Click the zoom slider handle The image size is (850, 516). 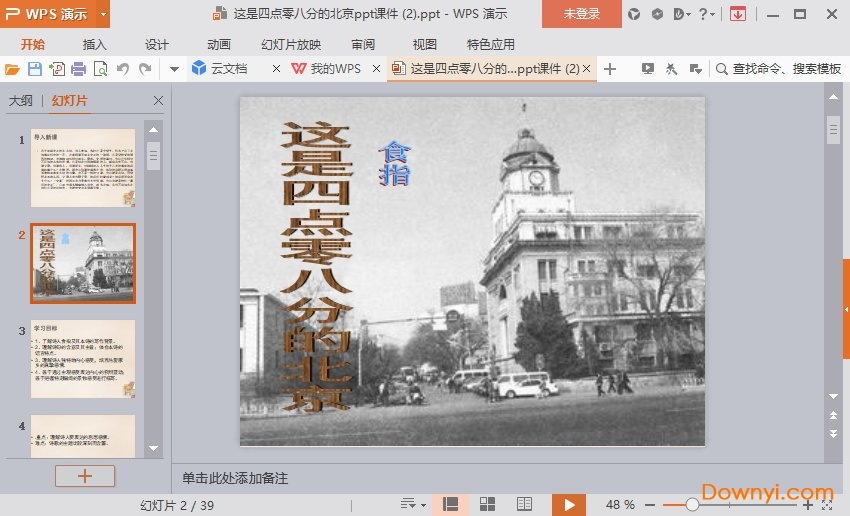(x=692, y=505)
